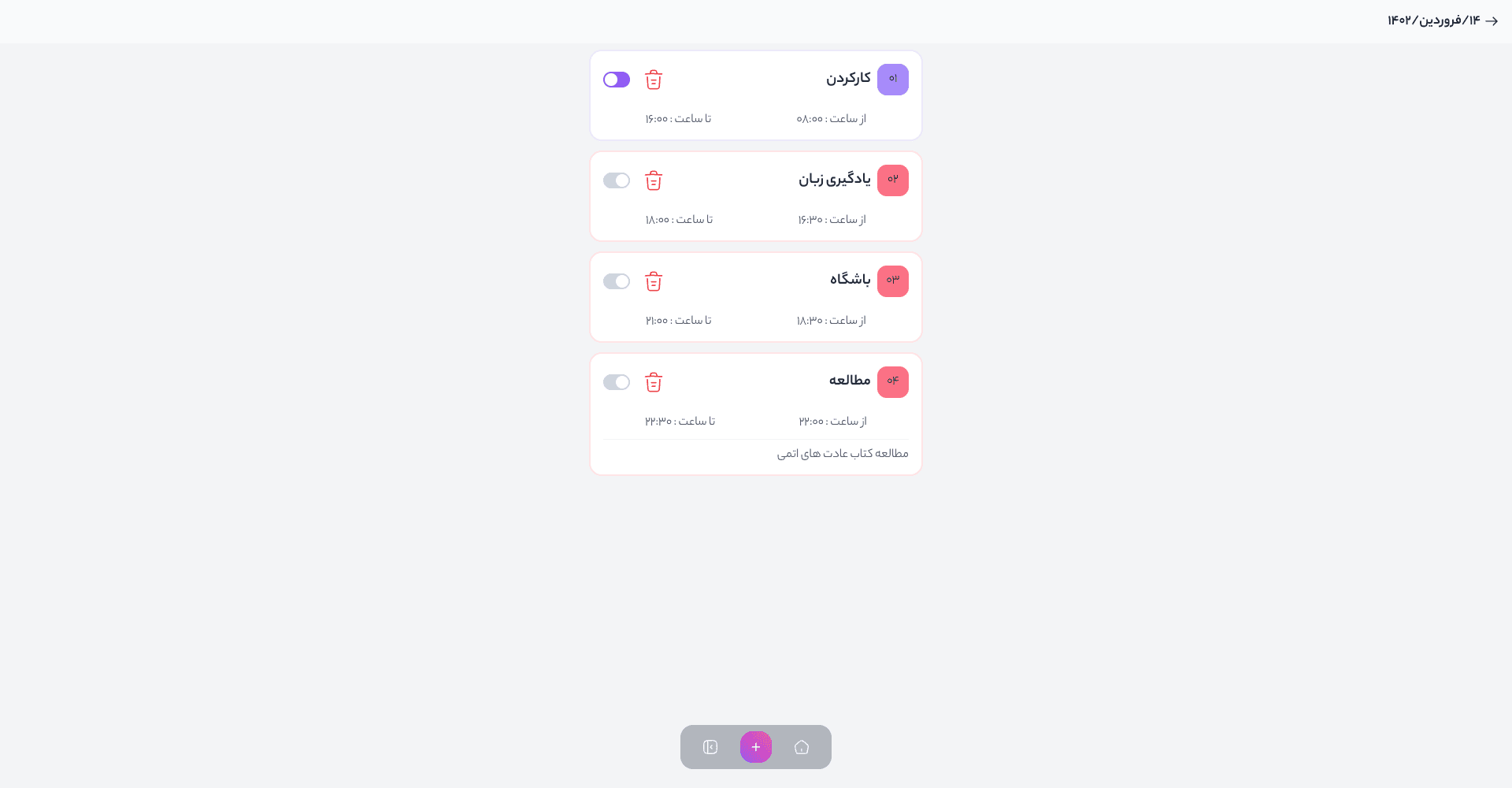Toggle the مطالعه task switch on

click(617, 382)
